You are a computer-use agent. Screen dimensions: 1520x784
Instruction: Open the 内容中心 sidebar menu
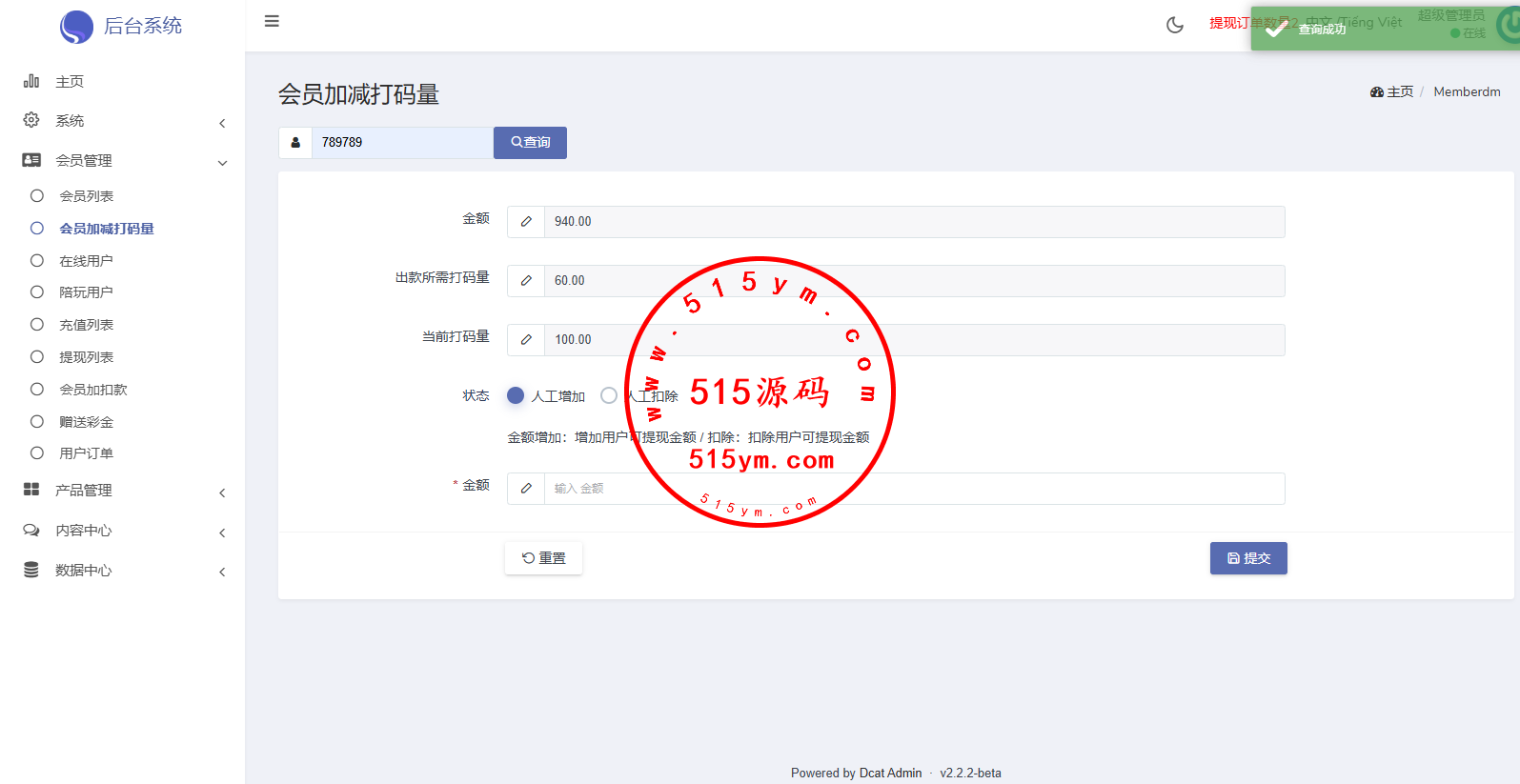coord(84,531)
